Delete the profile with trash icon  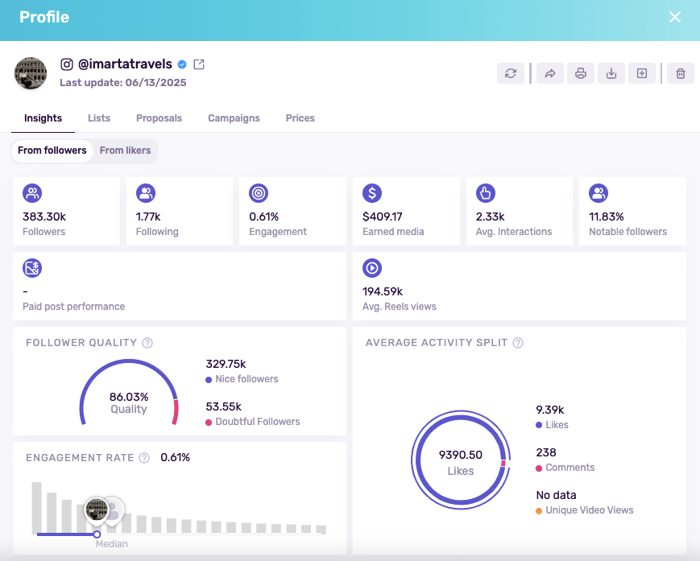click(x=680, y=73)
